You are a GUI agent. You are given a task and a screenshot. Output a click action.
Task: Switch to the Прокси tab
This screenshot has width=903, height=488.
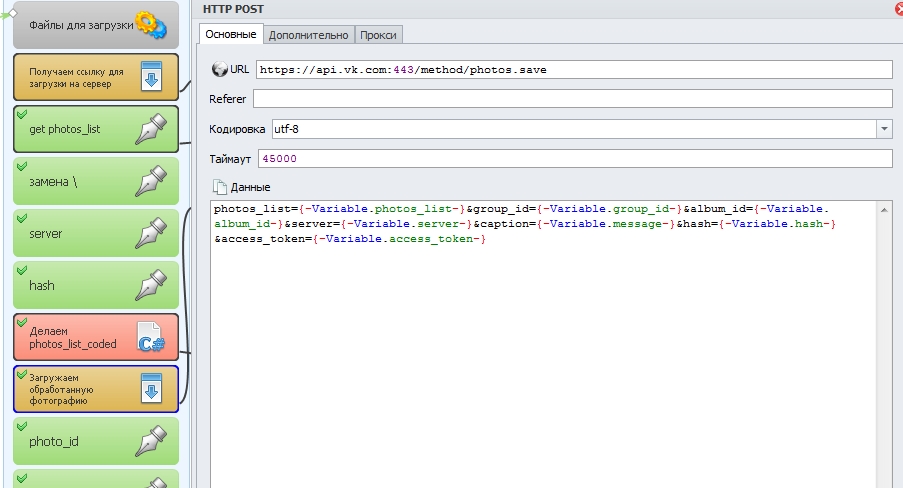click(379, 35)
